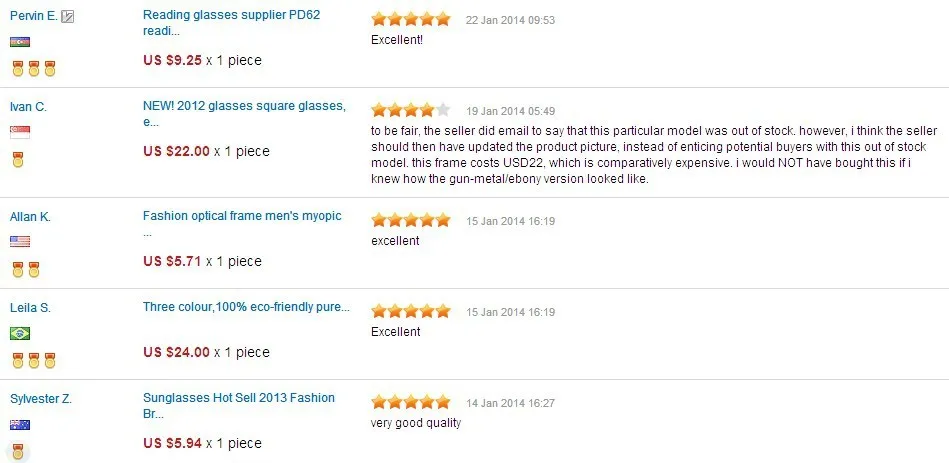Click the medal badges under Leila S.

pyautogui.click(x=33, y=360)
